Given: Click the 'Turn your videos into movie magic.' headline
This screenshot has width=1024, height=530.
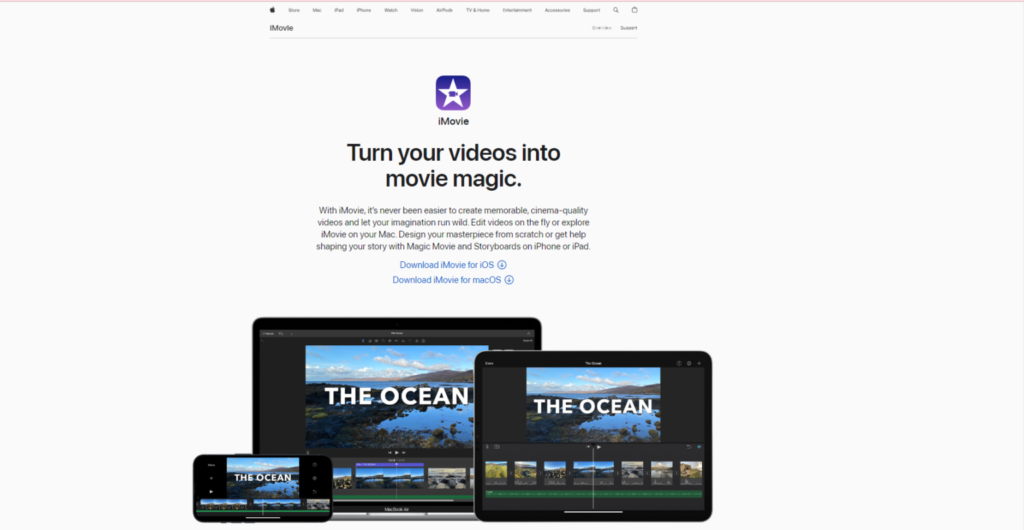Looking at the screenshot, I should 453,165.
